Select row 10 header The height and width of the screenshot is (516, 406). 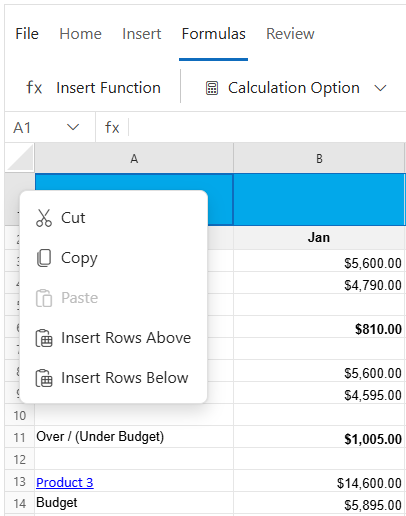[x=20, y=415]
